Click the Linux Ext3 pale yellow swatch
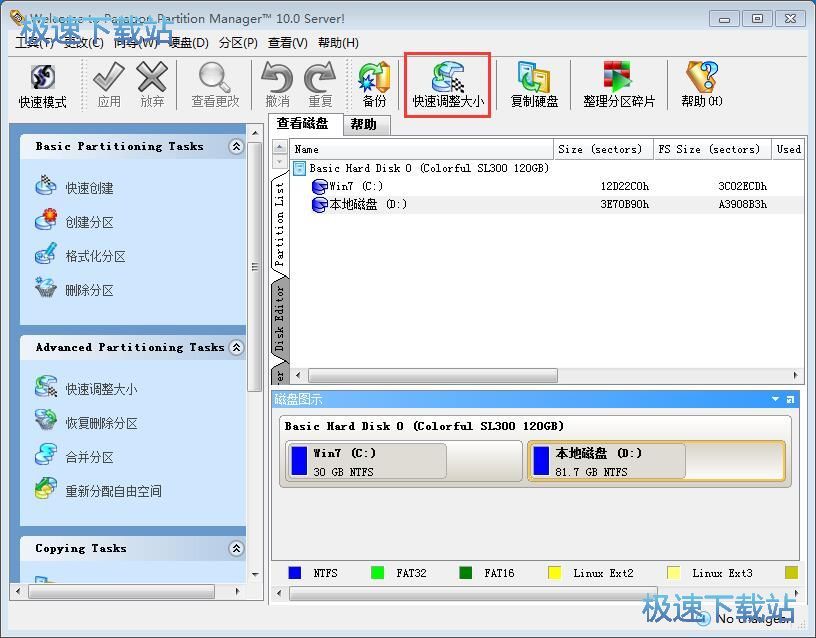The width and height of the screenshot is (816, 638). coord(673,573)
